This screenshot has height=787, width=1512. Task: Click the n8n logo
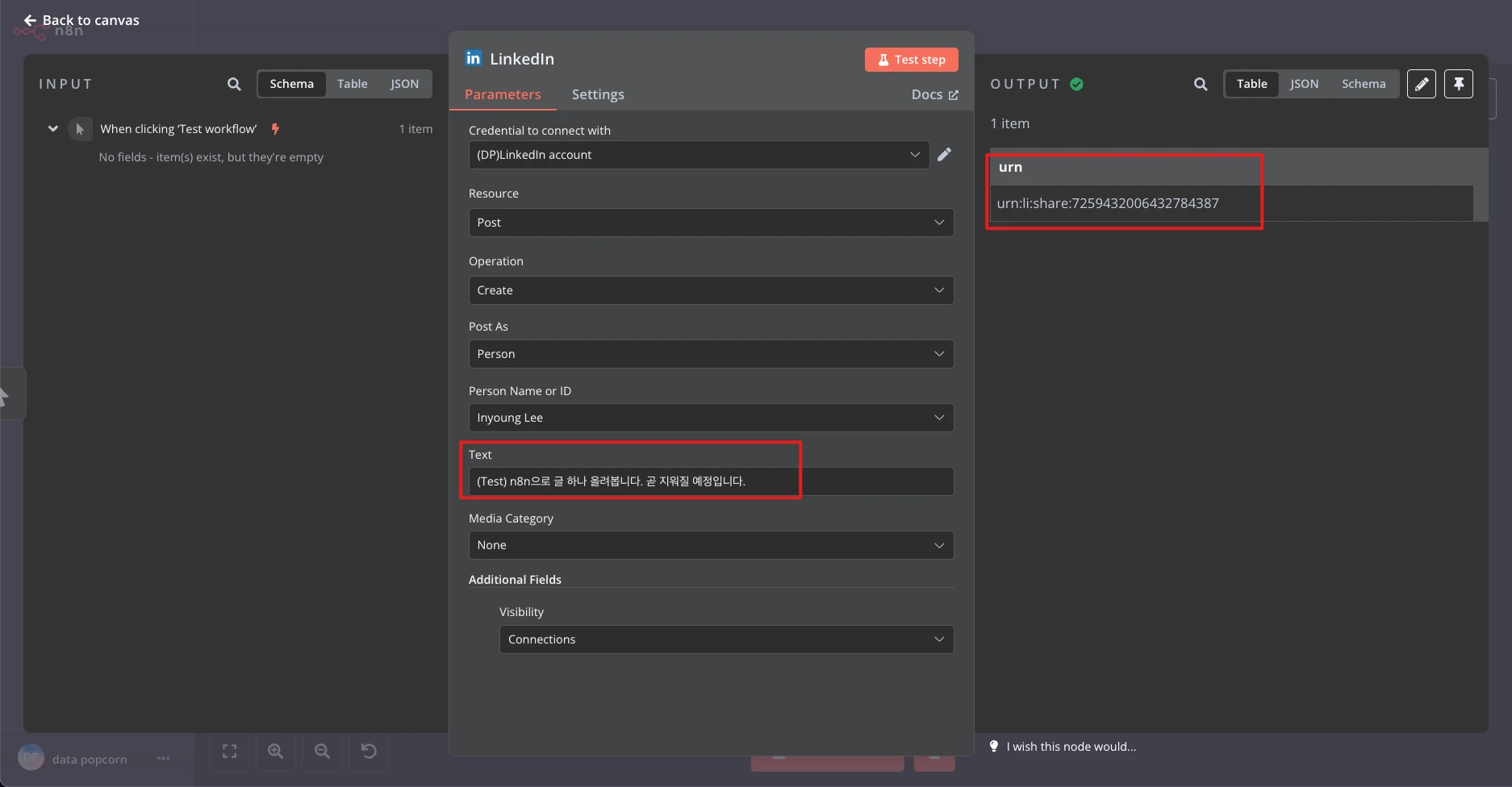point(48,32)
